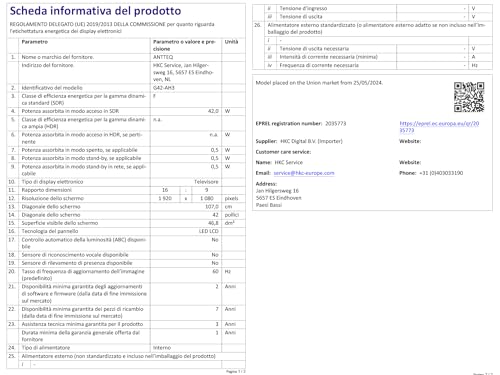Screen dimensions: 500x375
Task: Select the model identifier G42-AH3 cell
Action: (186, 88)
